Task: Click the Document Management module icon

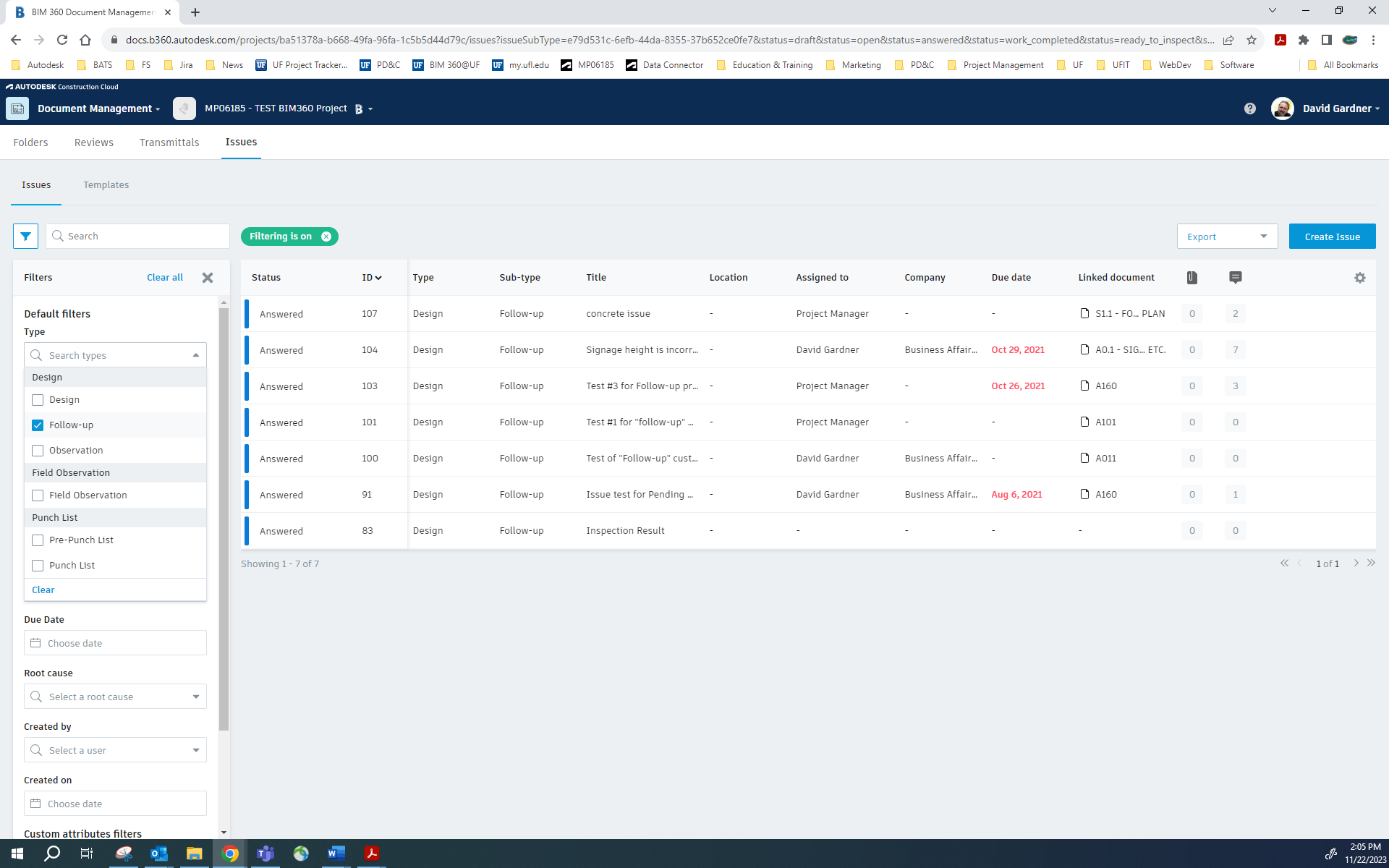Action: (17, 109)
